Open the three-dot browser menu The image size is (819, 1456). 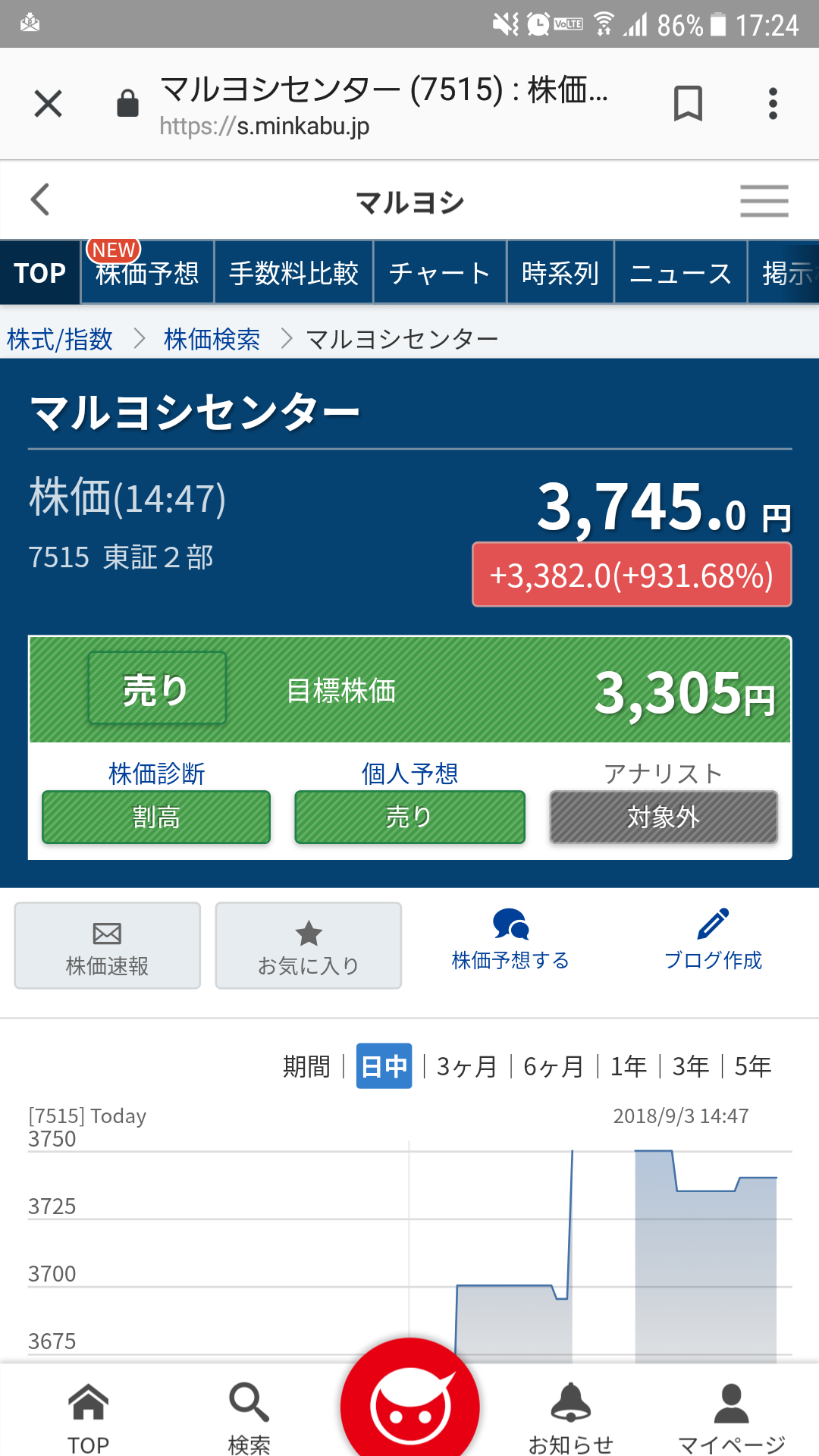point(773,103)
